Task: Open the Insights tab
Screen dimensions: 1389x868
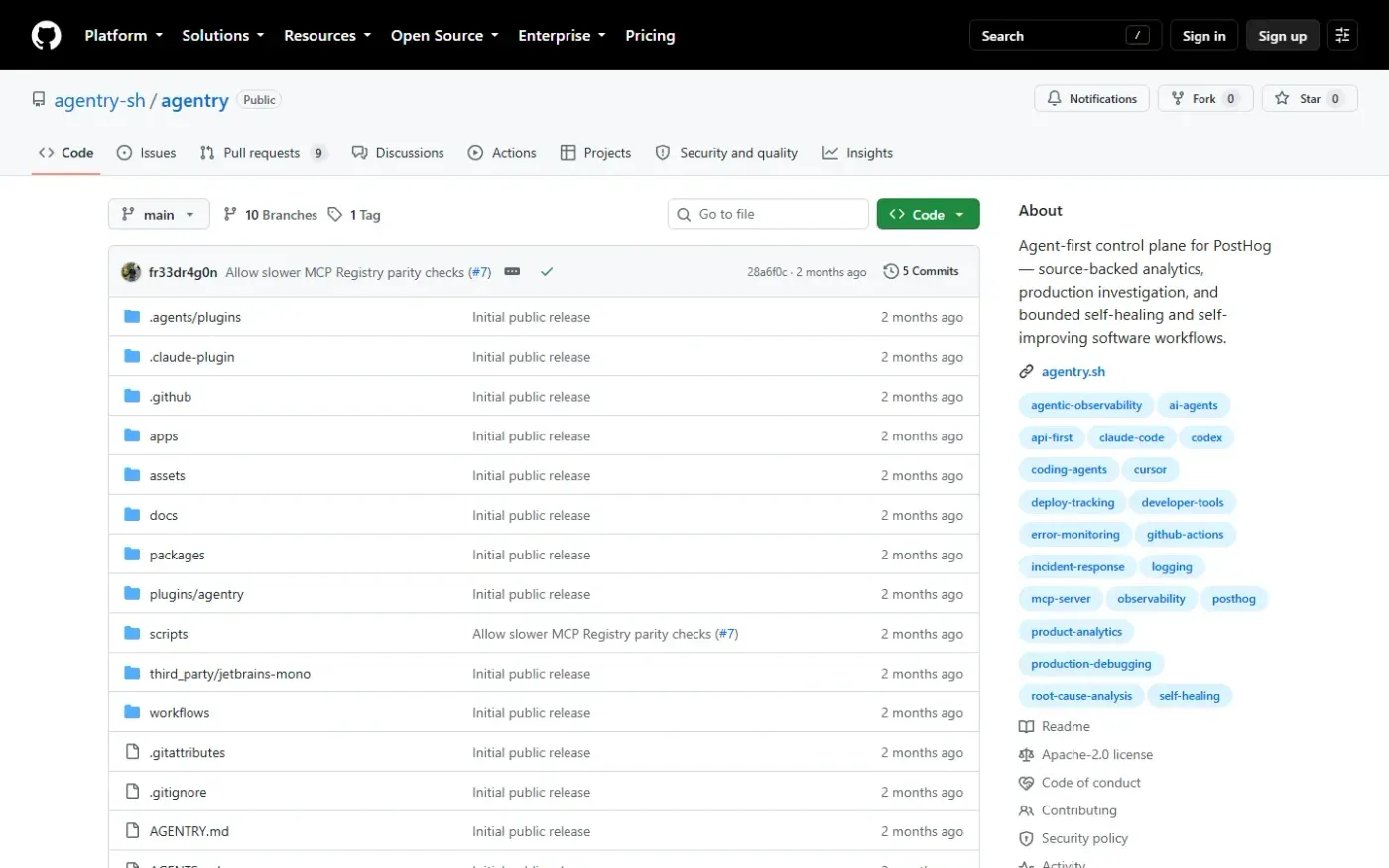Action: click(x=858, y=153)
